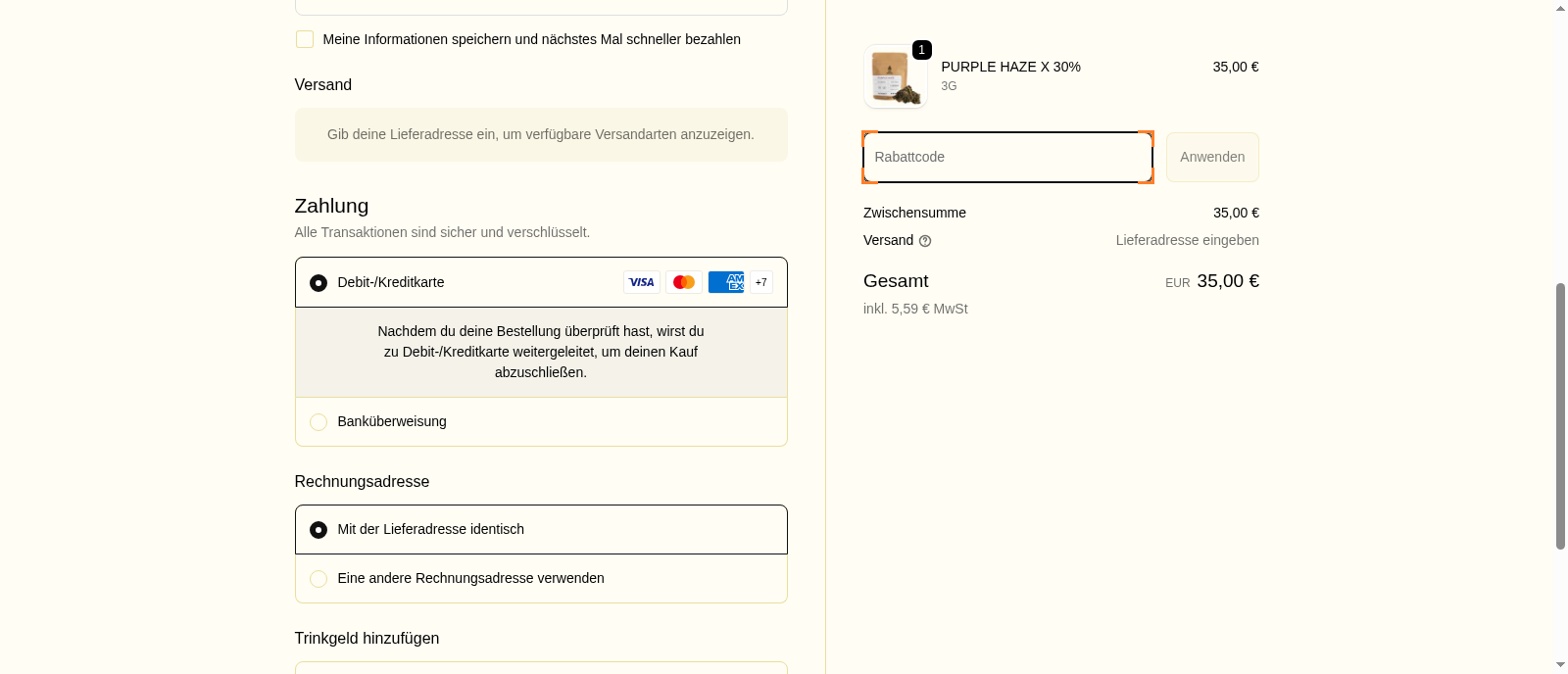Click the Mastercard logo icon
The height and width of the screenshot is (674, 1568).
click(684, 282)
